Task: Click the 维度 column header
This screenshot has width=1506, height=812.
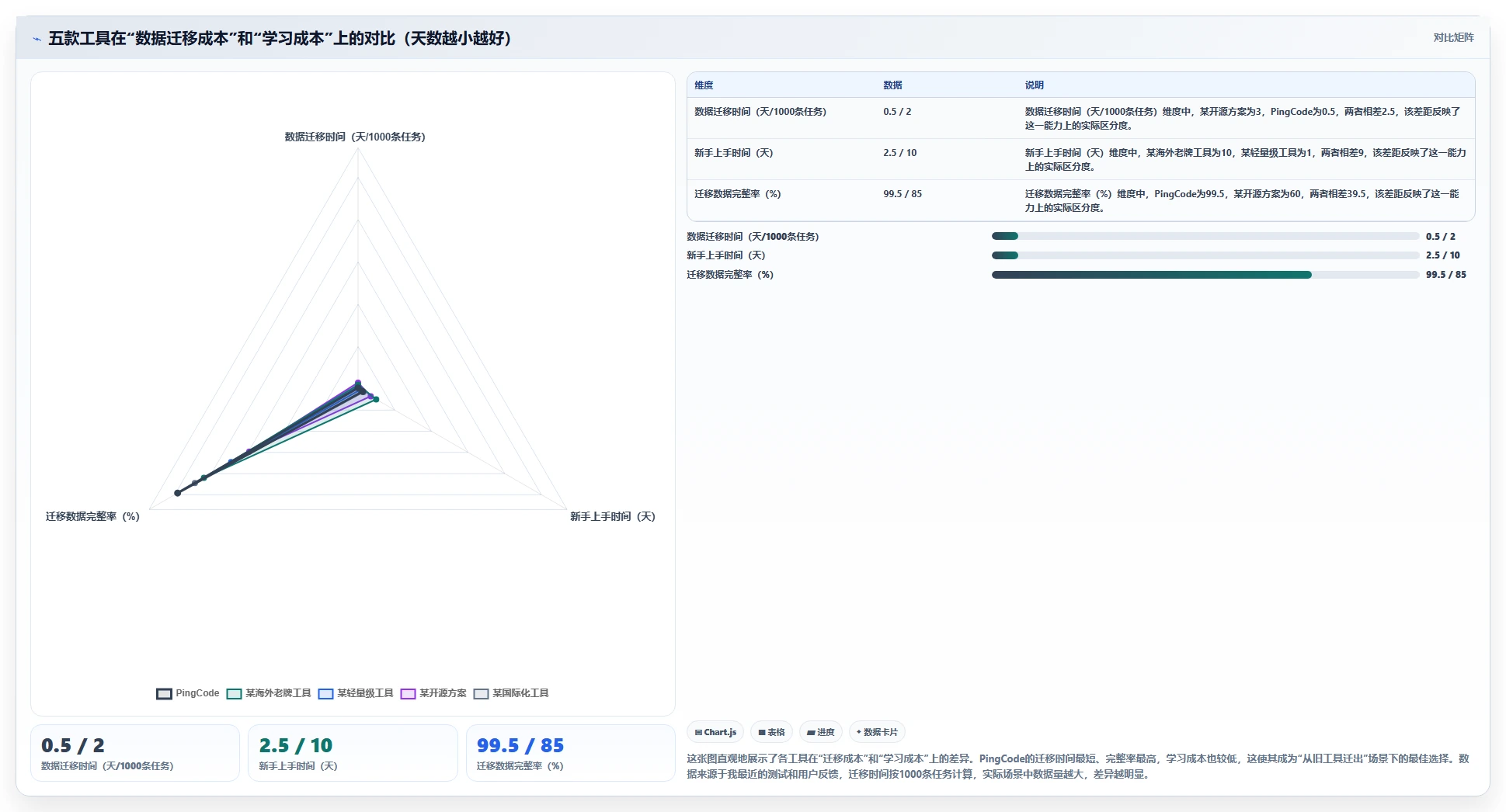Action: tap(704, 85)
